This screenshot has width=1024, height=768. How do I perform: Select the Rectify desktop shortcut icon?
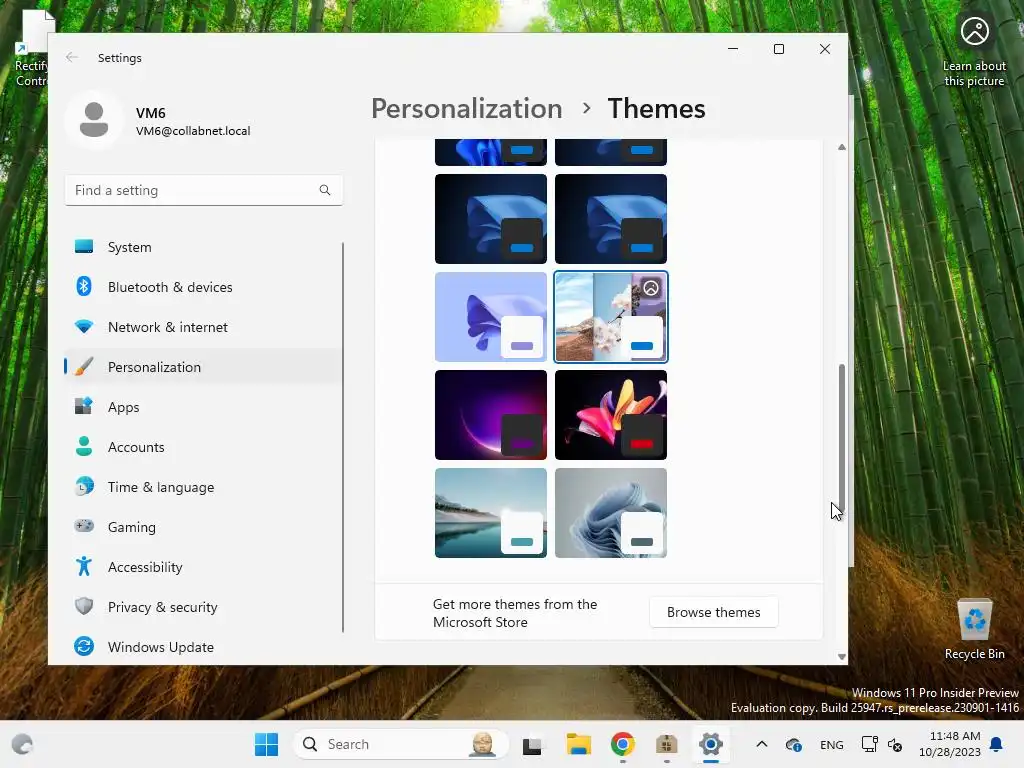tap(31, 49)
